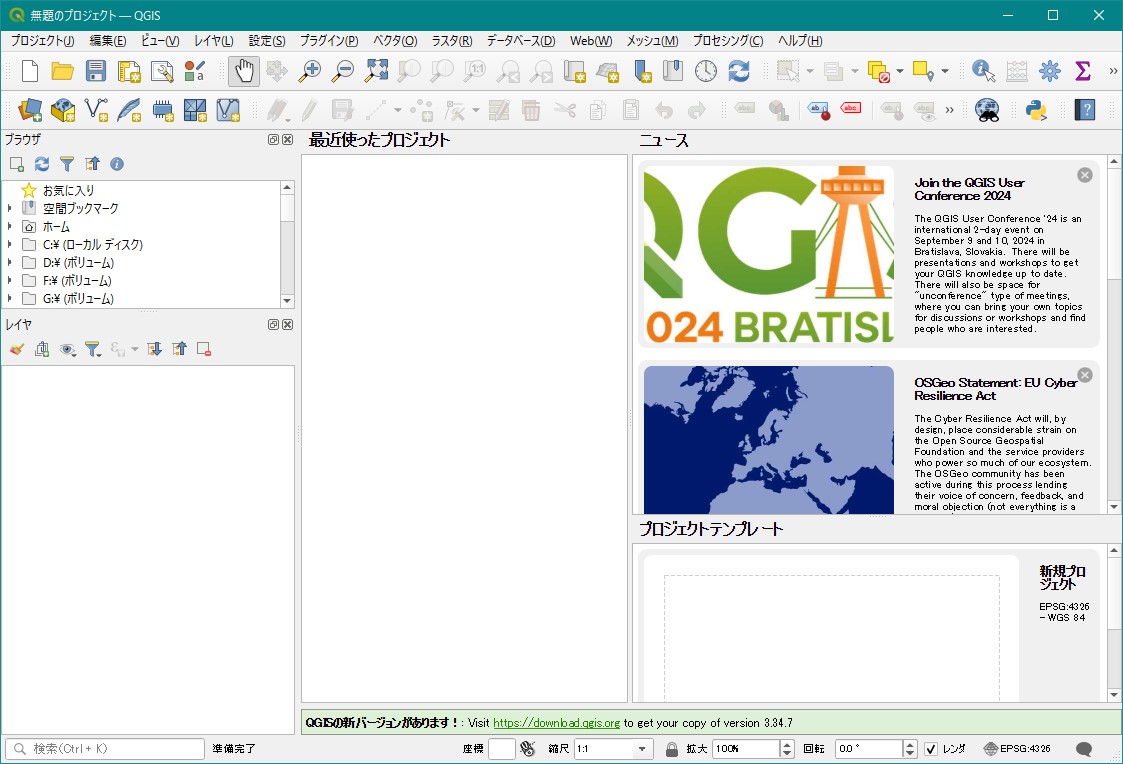Open the Style Manager icon
1123x764 pixels.
(x=195, y=71)
